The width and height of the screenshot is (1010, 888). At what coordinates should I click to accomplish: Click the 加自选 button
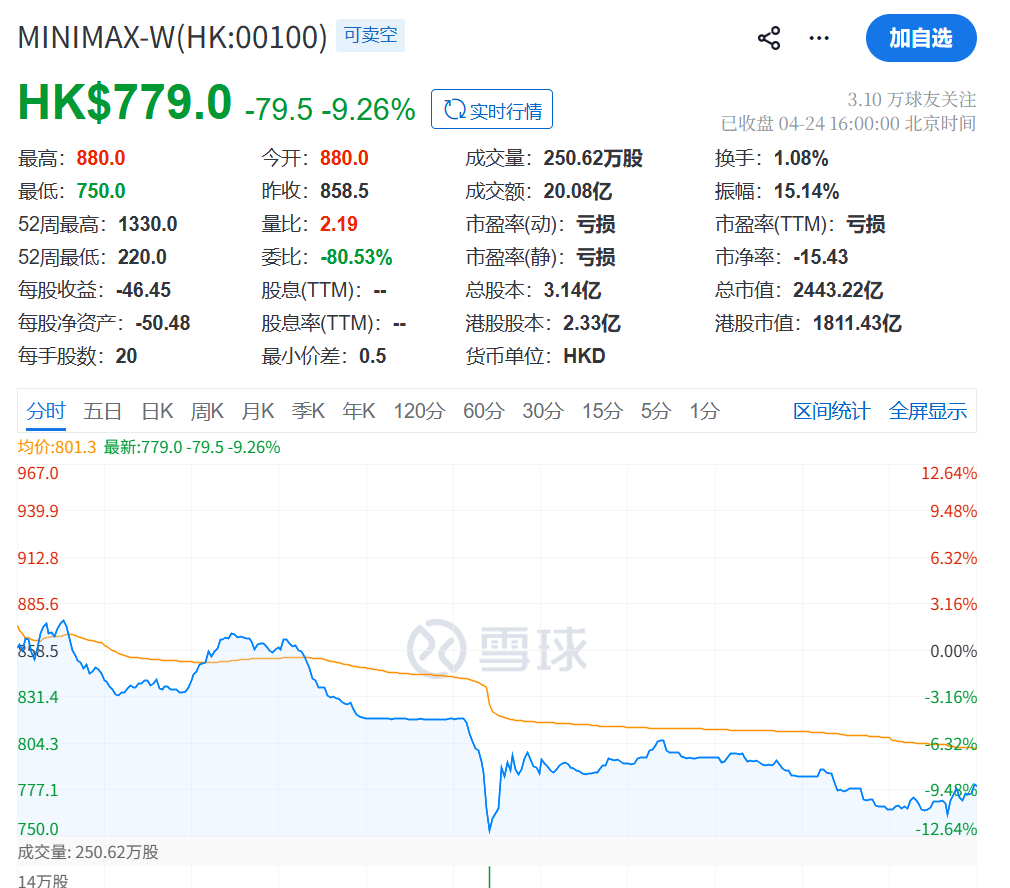[920, 39]
